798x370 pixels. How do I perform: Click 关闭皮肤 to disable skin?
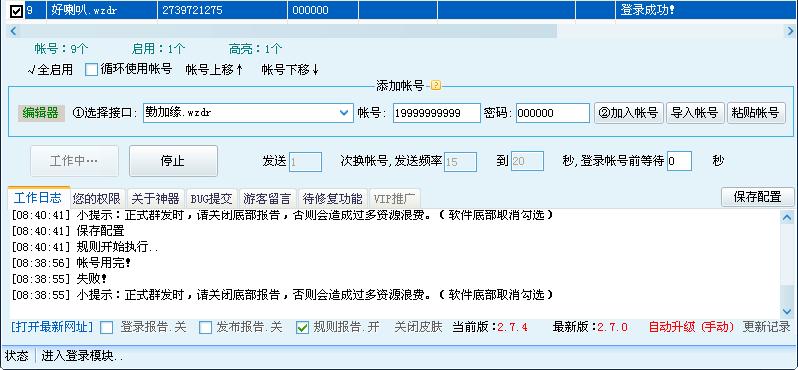click(418, 327)
